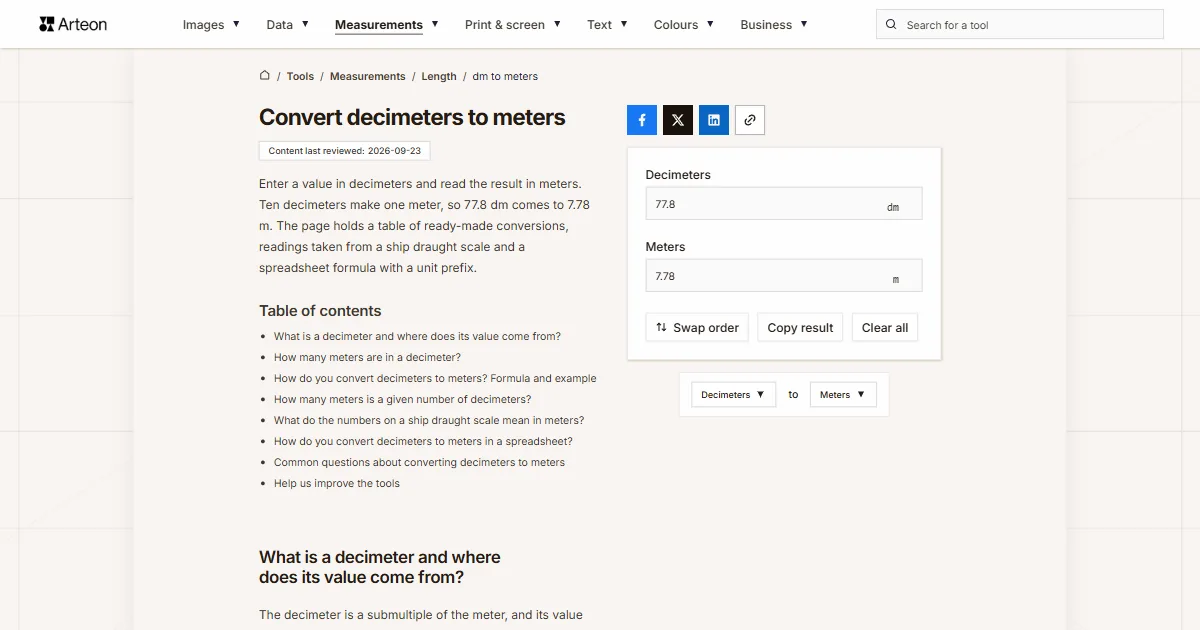Share page on Facebook
The height and width of the screenshot is (630, 1200).
point(642,120)
